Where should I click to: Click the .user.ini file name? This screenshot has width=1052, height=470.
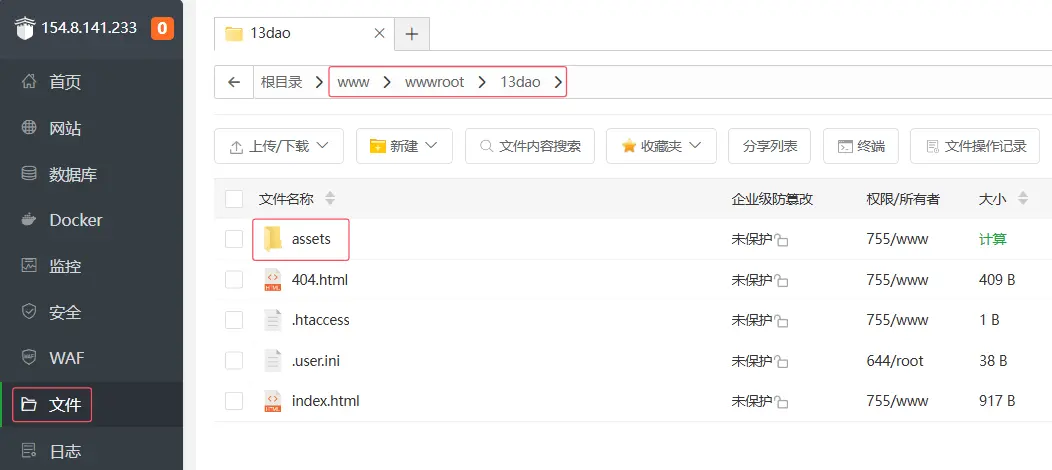pyautogui.click(x=316, y=361)
